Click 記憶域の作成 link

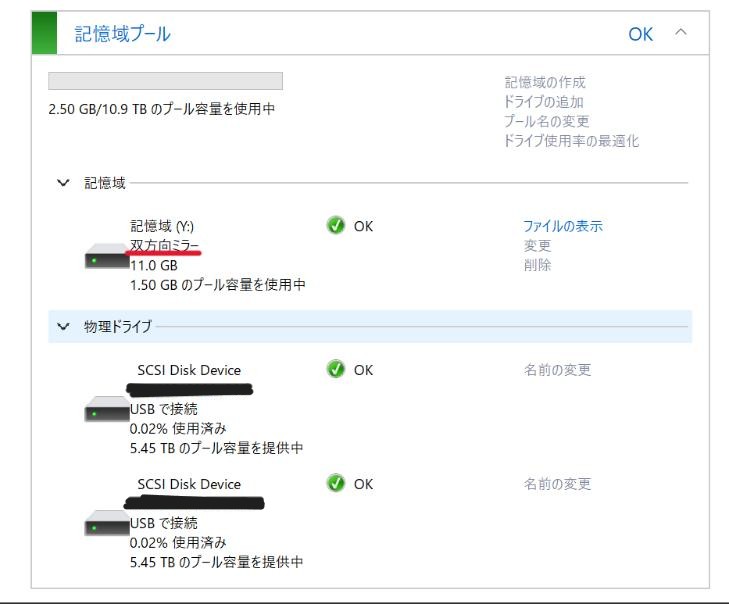[x=545, y=82]
